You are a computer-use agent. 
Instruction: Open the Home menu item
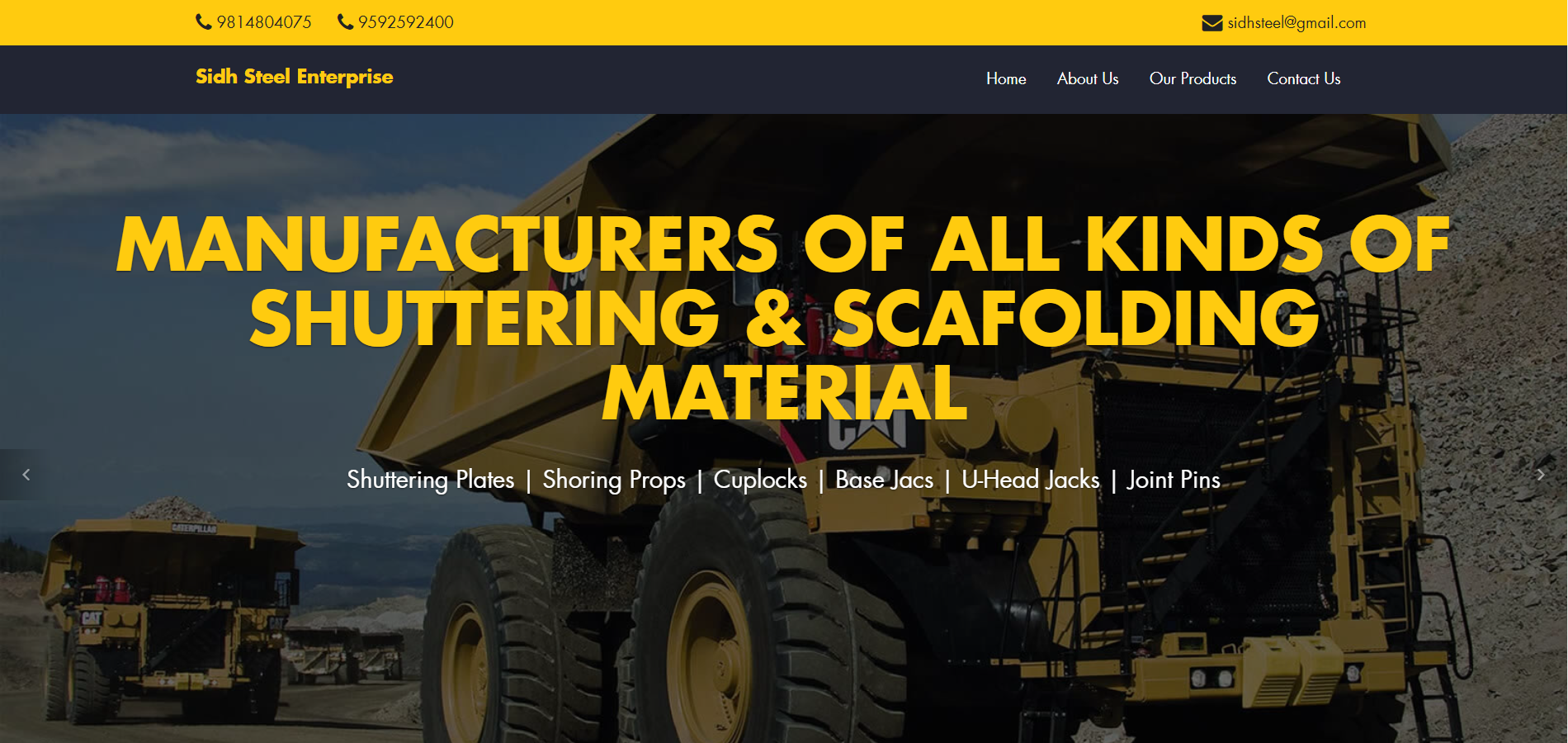pyautogui.click(x=1006, y=78)
